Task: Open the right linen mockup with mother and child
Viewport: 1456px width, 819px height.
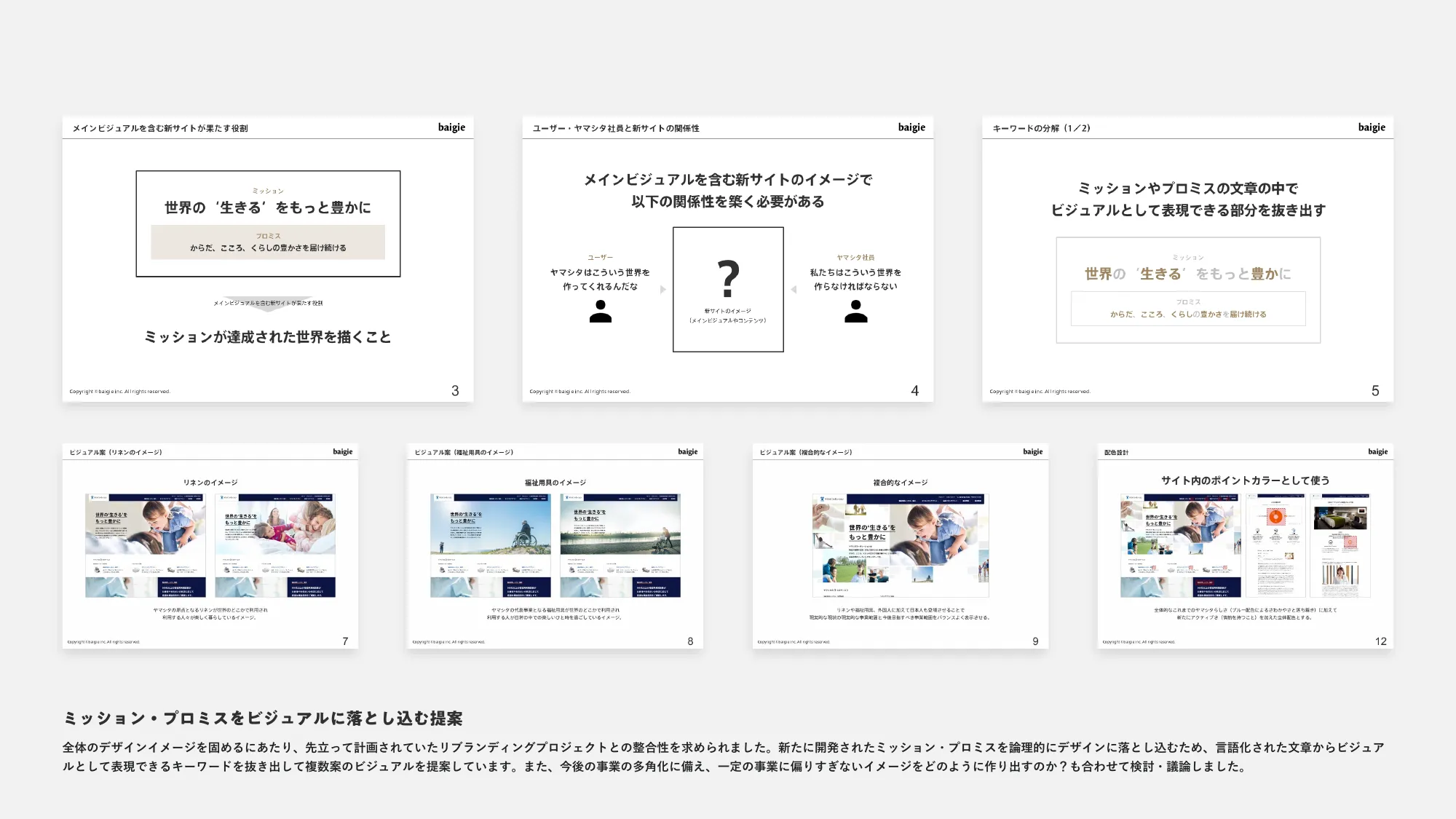Action: click(x=275, y=545)
